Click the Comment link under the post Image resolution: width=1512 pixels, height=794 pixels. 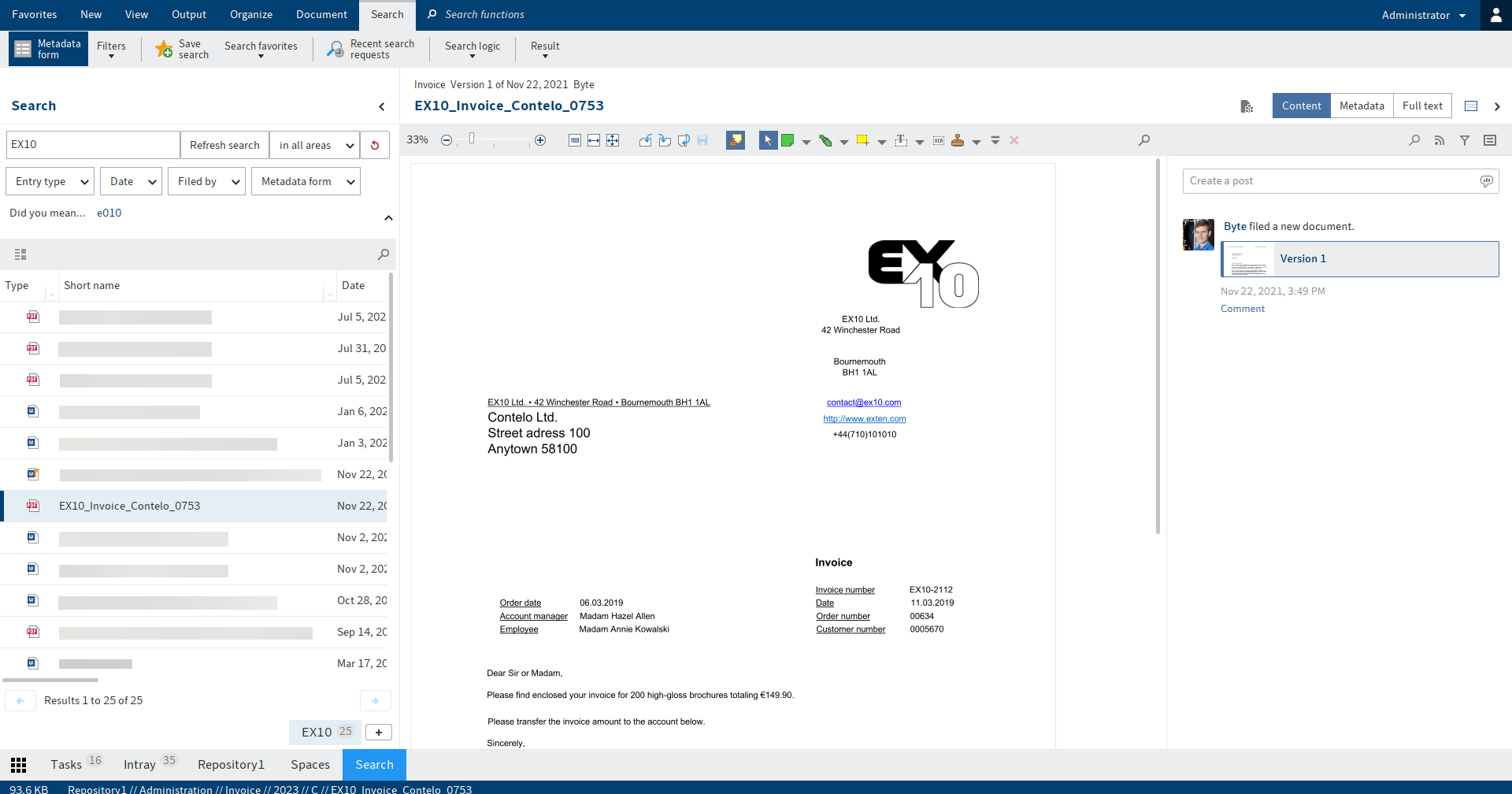coord(1243,309)
